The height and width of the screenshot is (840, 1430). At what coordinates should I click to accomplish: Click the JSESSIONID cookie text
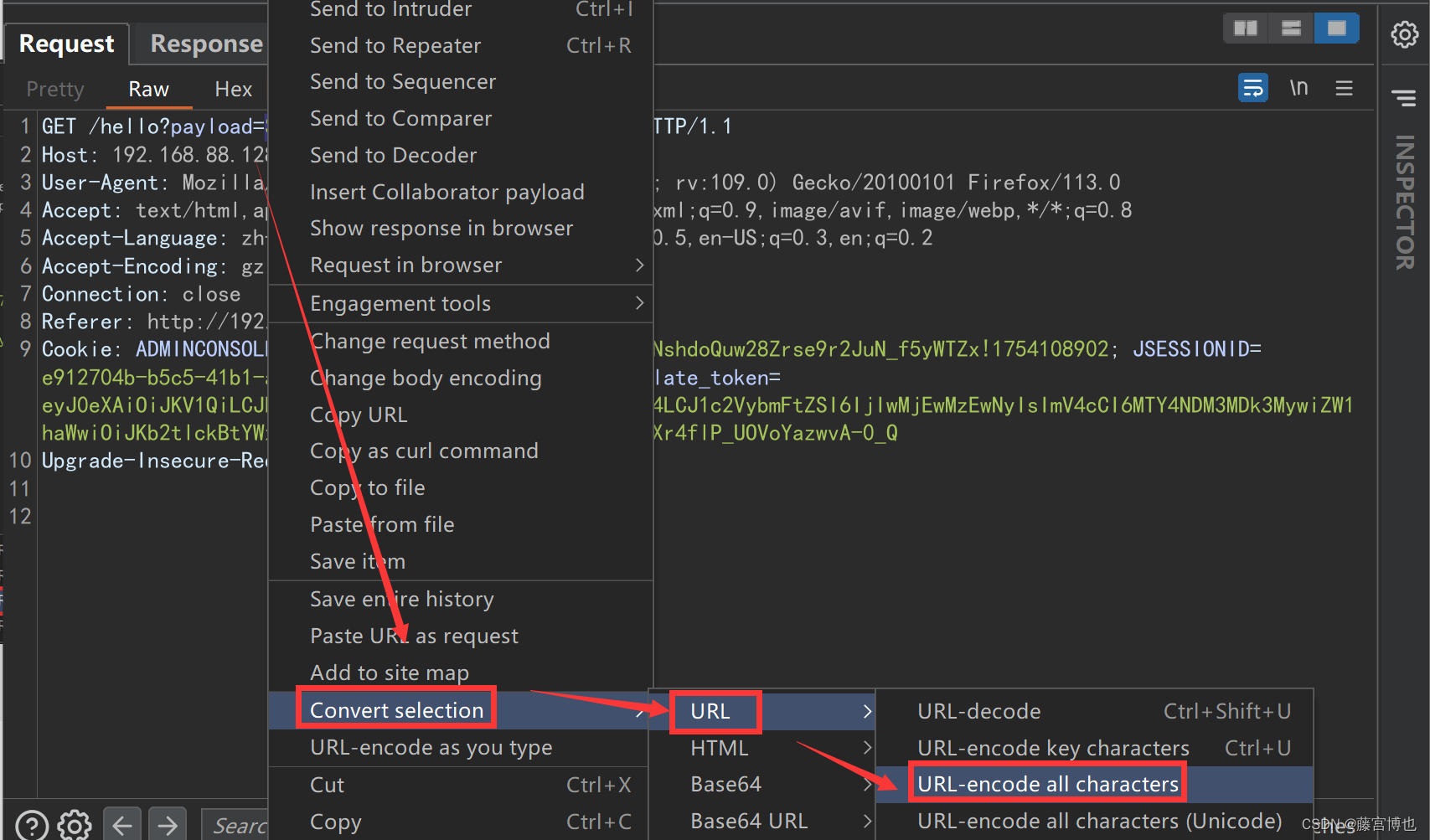pyautogui.click(x=1197, y=349)
